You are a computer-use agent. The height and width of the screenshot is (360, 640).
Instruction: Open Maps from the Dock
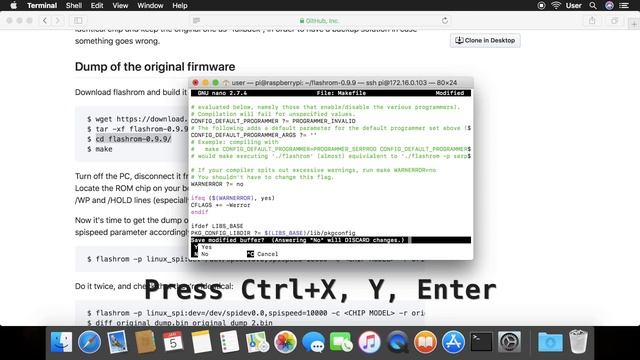tap(257, 342)
